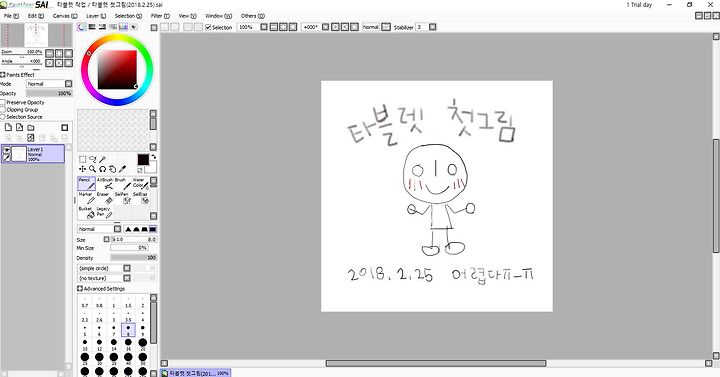This screenshot has width=720, height=377.
Task: Pick the move layer tool
Action: (83, 169)
